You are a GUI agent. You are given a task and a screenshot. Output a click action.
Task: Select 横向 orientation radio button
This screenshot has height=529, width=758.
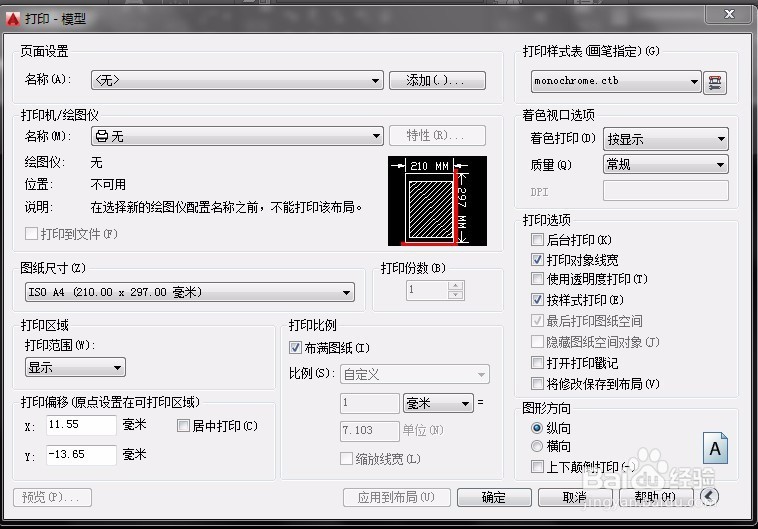coord(537,446)
